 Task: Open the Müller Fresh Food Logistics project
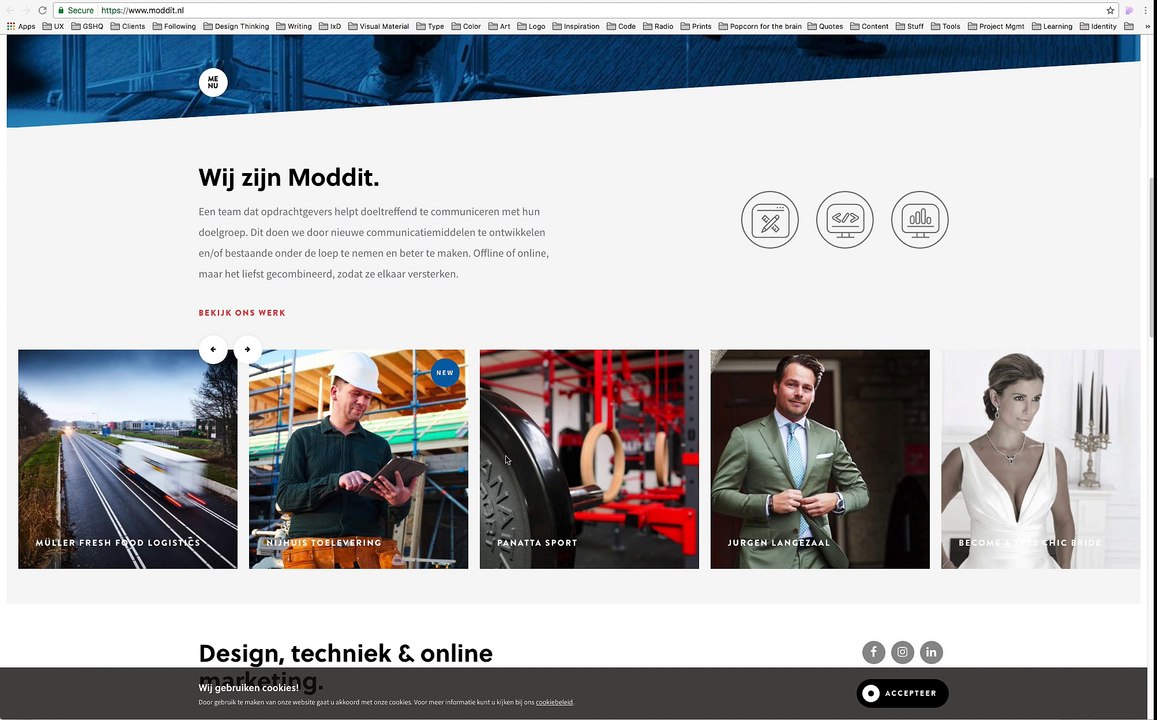(128, 459)
